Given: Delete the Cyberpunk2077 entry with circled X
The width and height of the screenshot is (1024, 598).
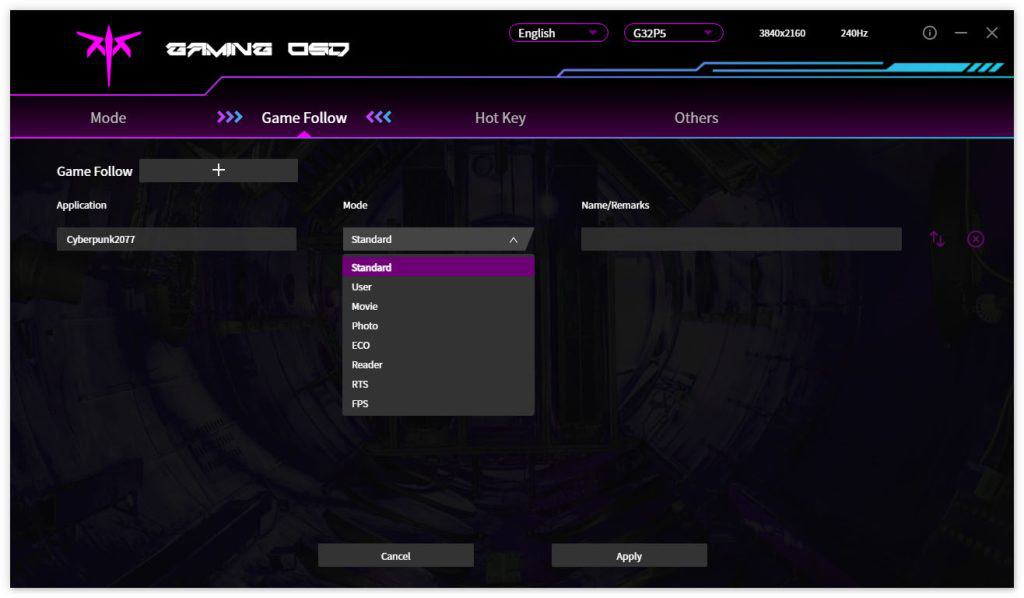Looking at the screenshot, I should 976,239.
